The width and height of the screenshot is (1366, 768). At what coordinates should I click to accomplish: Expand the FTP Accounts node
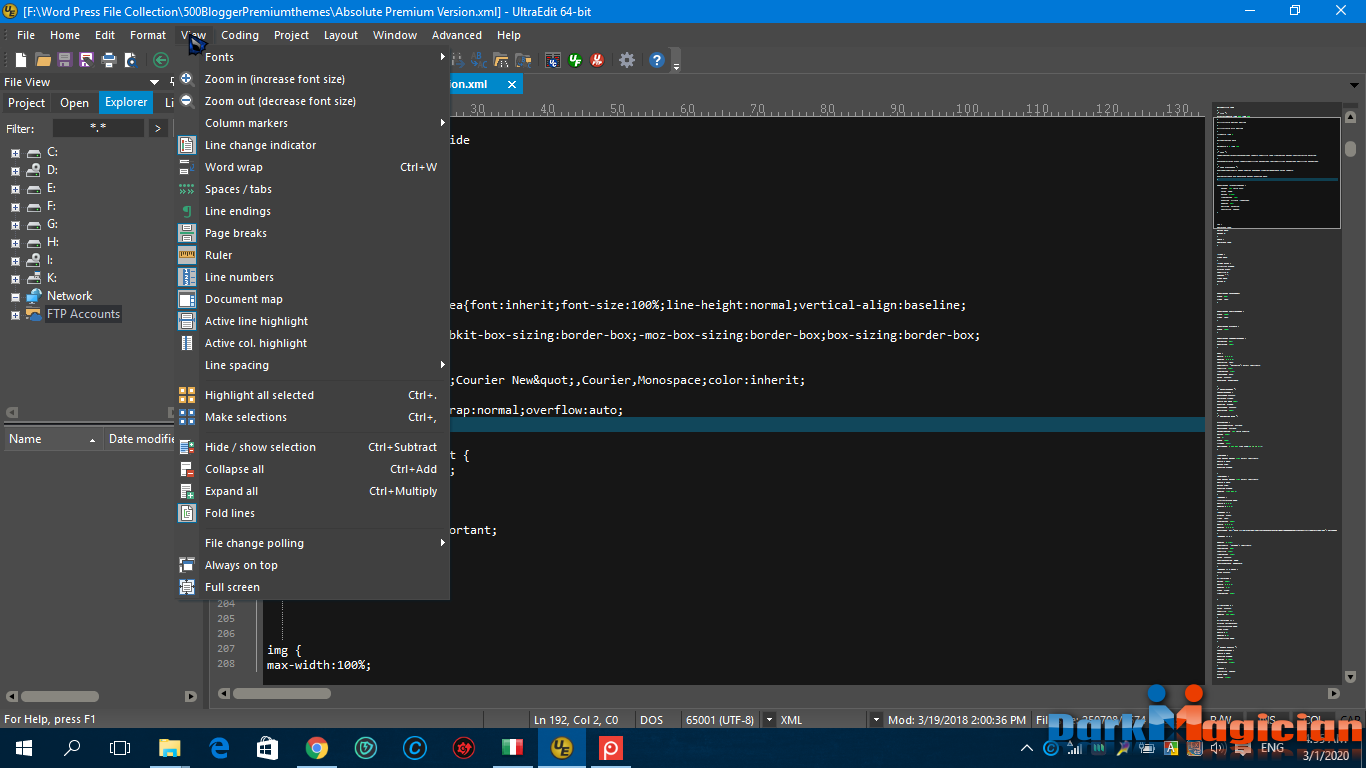(x=15, y=315)
